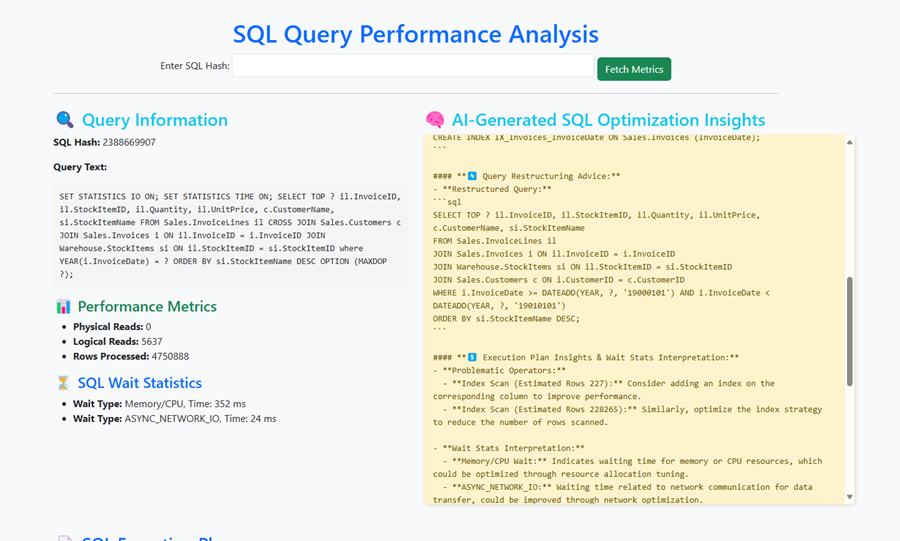The image size is (900, 541).
Task: Click the ASYNC_NETWORK_IO wait type entry
Action: (x=174, y=419)
